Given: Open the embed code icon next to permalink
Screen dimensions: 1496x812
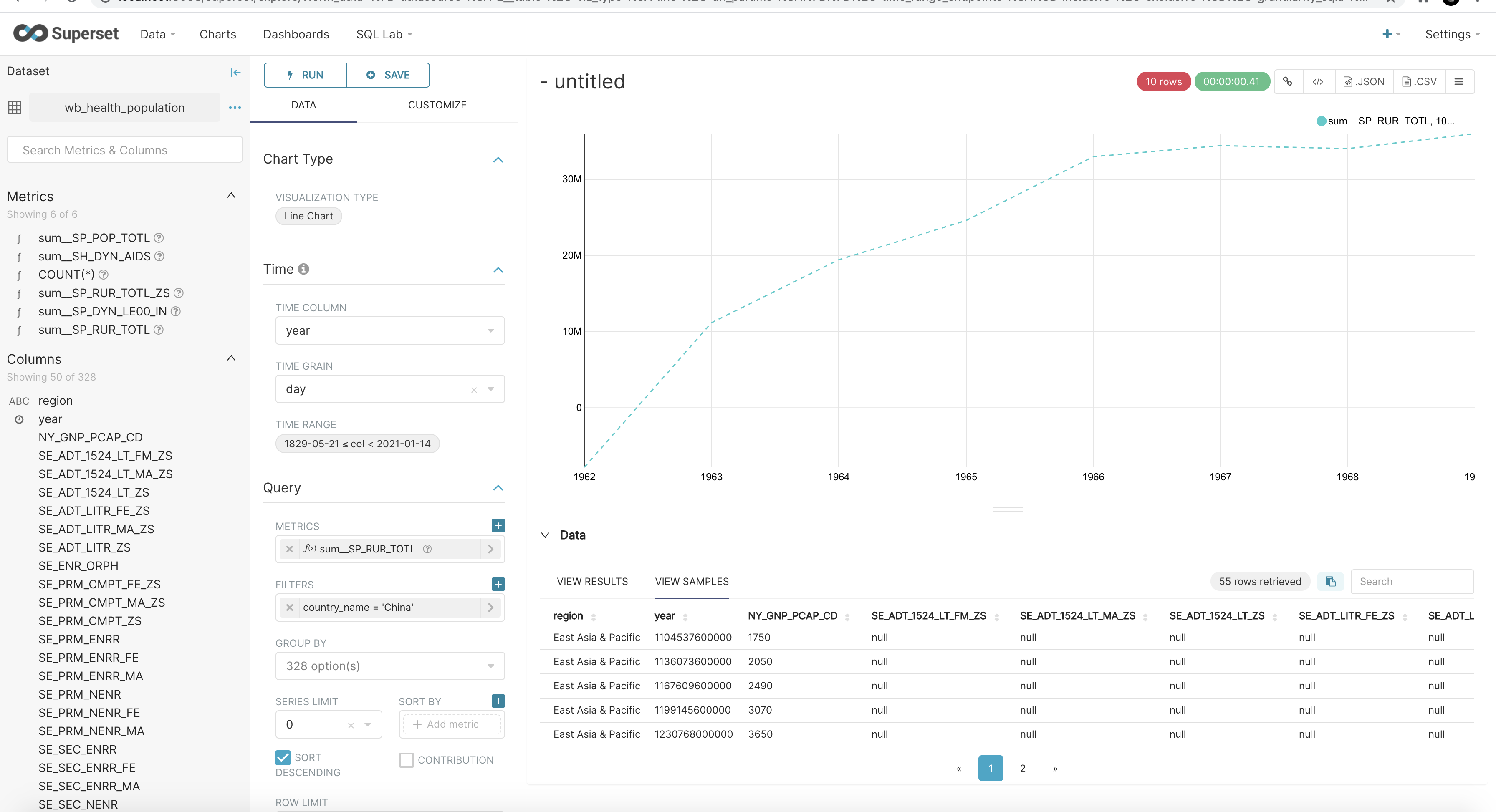Looking at the screenshot, I should pos(1319,81).
